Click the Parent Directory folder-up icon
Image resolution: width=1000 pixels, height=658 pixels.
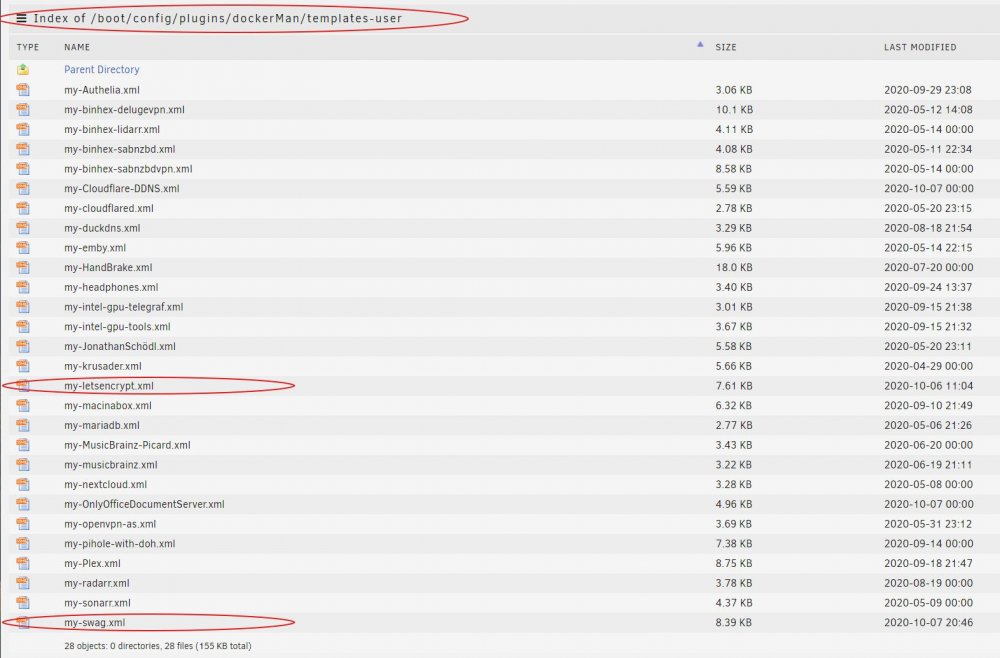click(x=23, y=69)
